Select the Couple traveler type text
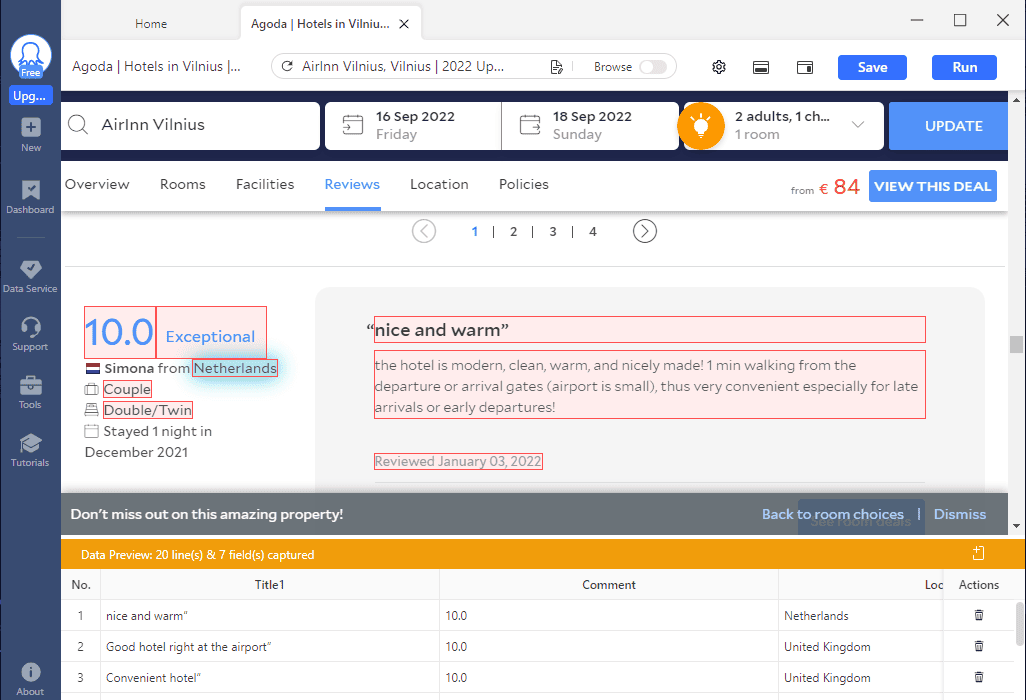Image resolution: width=1026 pixels, height=700 pixels. pos(127,389)
